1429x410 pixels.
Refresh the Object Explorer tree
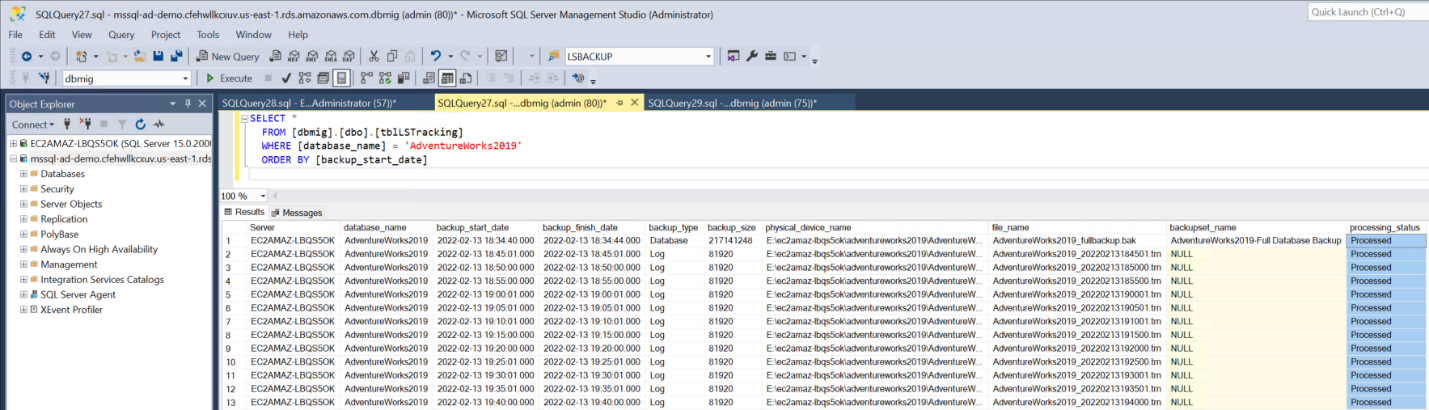(x=141, y=125)
